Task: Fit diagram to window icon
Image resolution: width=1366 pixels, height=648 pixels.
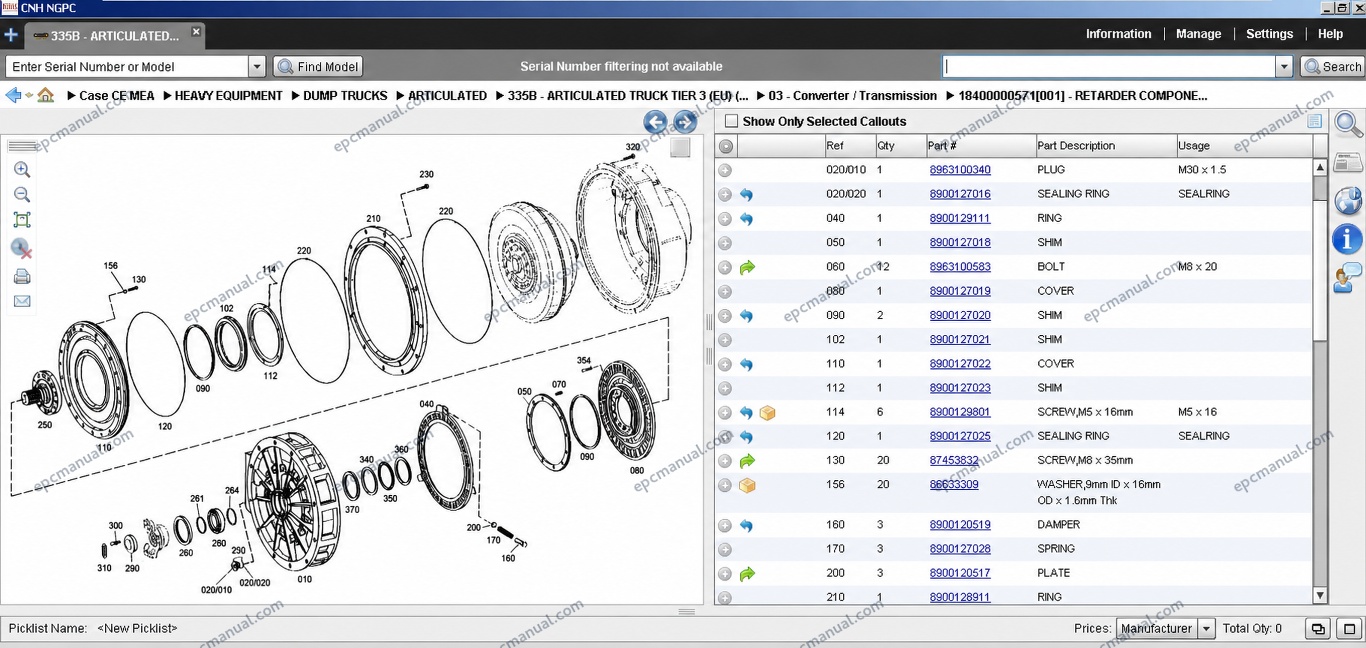Action: (x=22, y=220)
